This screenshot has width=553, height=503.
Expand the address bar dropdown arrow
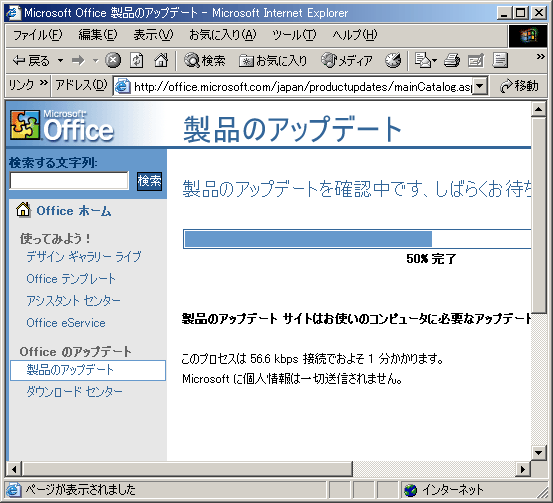point(479,86)
